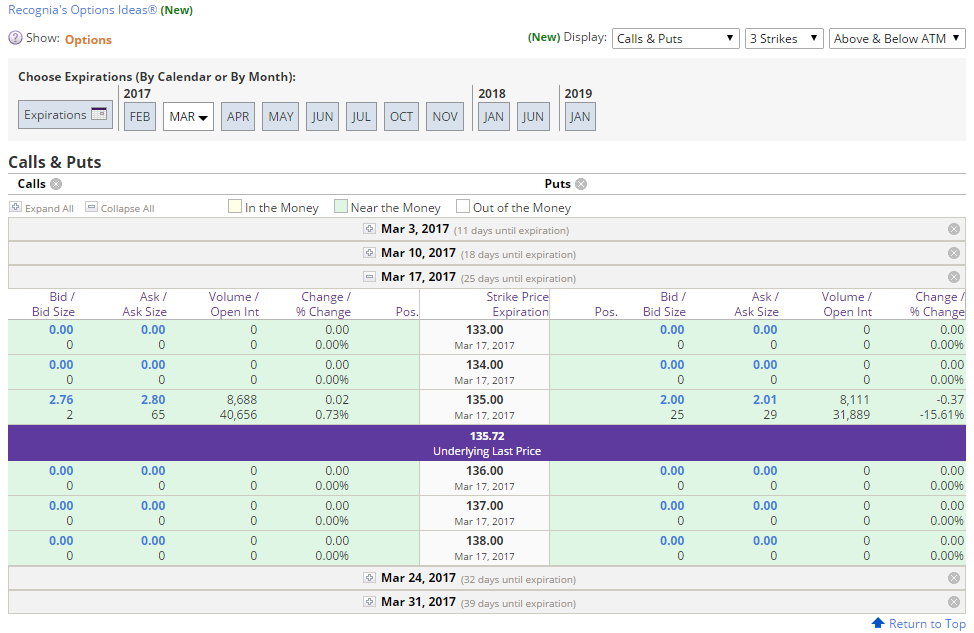Click the 136.00 put bid 0.00
The height and width of the screenshot is (633, 974).
tap(672, 471)
